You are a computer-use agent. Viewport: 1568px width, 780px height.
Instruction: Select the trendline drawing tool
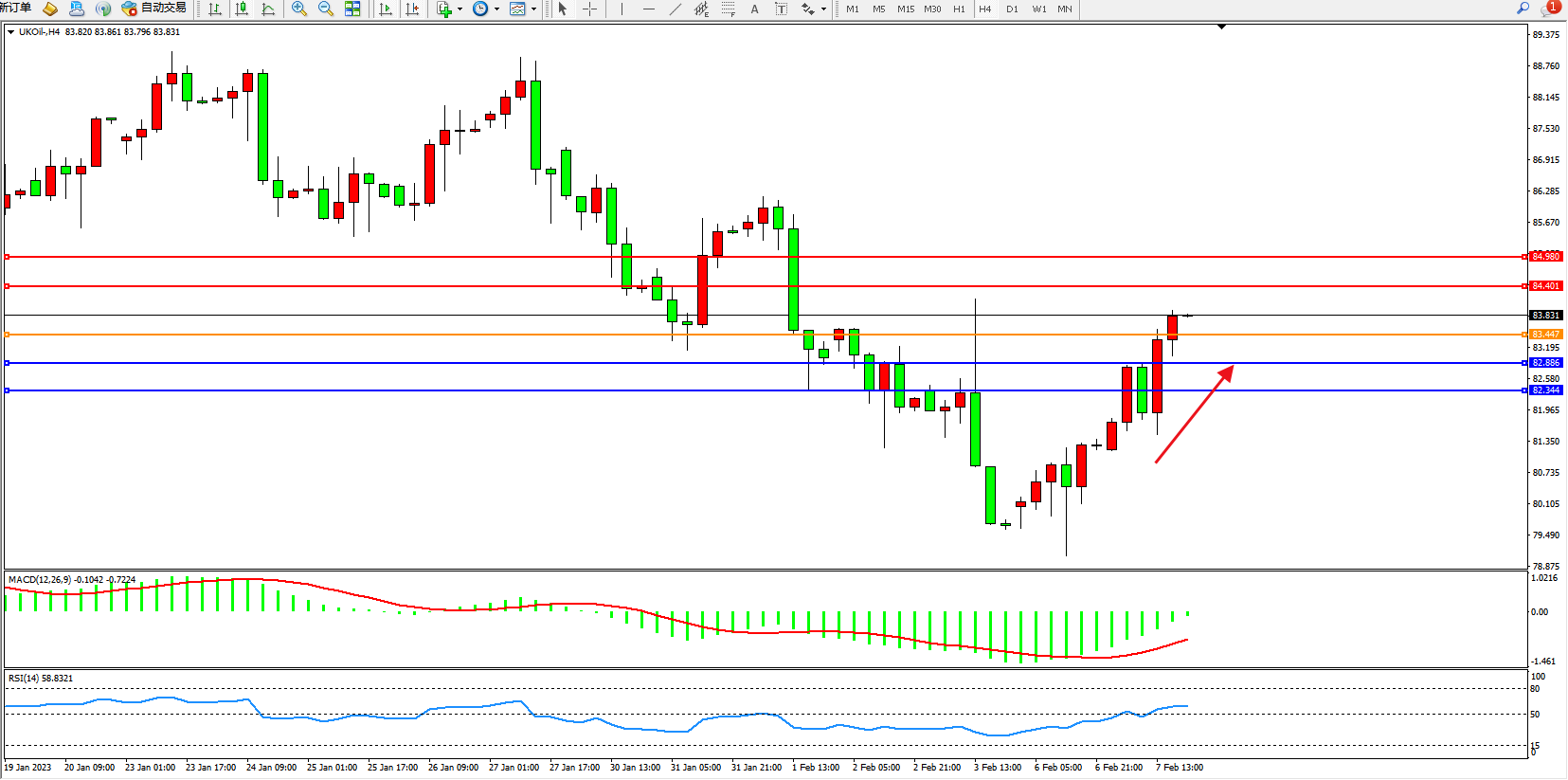(675, 9)
